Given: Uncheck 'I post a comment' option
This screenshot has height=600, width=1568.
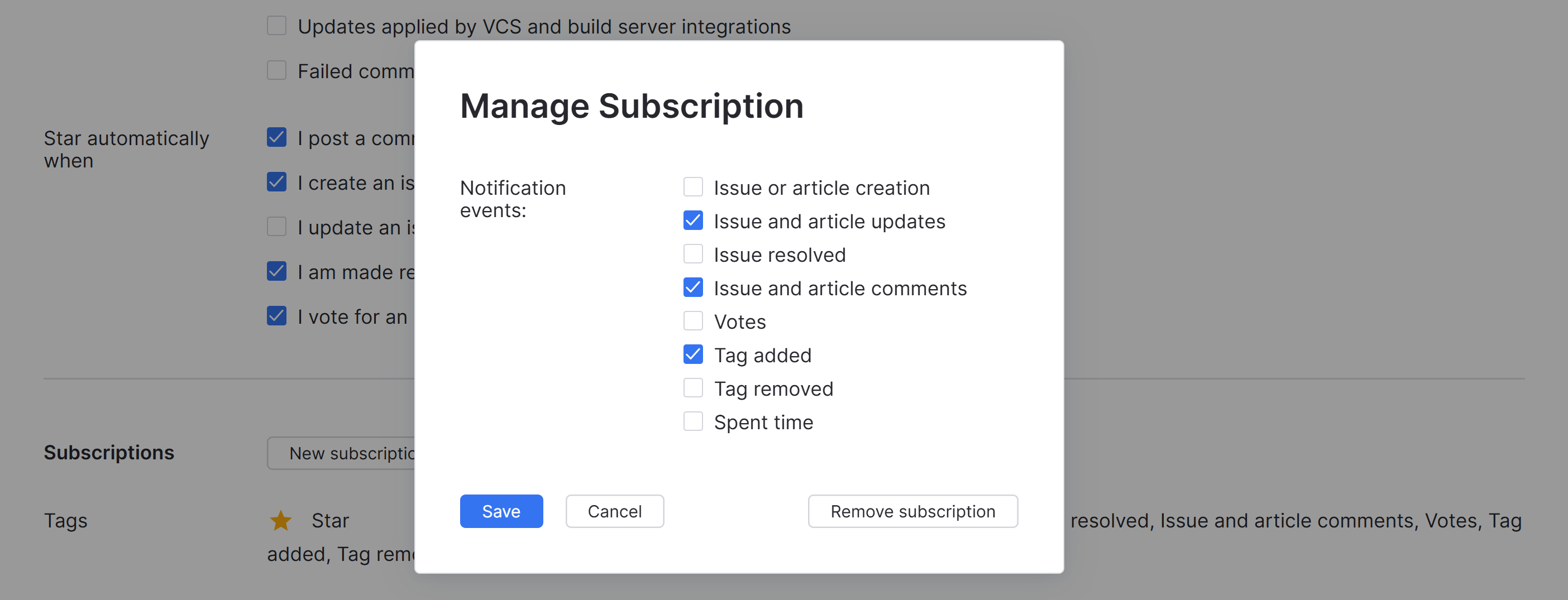Looking at the screenshot, I should click(x=277, y=137).
